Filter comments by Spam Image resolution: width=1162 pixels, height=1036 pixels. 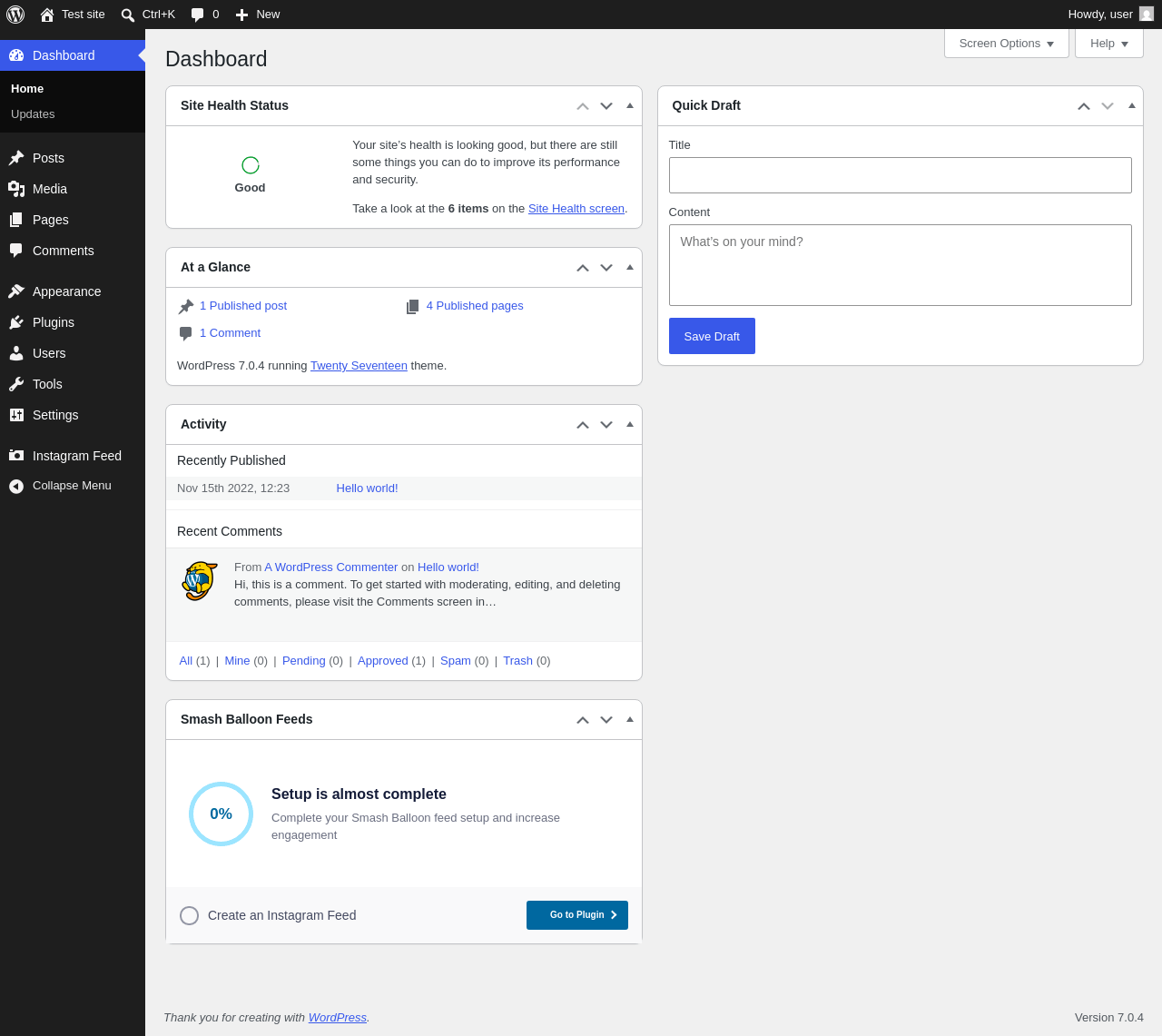pos(456,661)
